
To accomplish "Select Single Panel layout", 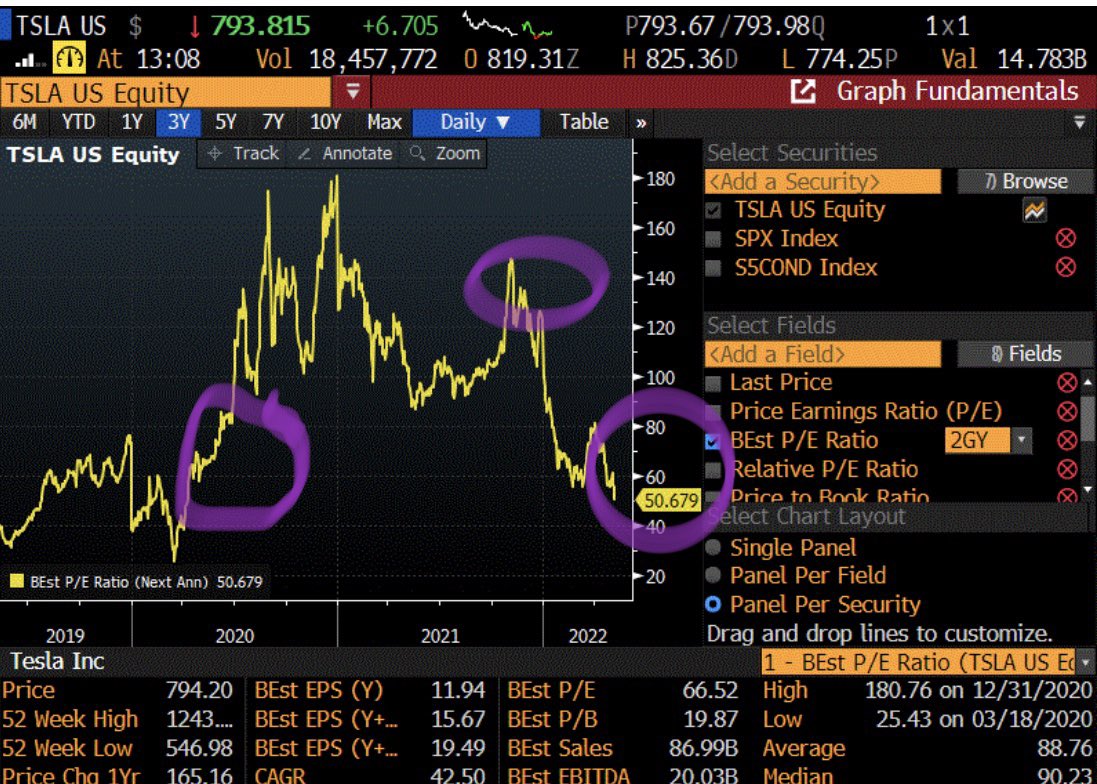I will click(713, 548).
